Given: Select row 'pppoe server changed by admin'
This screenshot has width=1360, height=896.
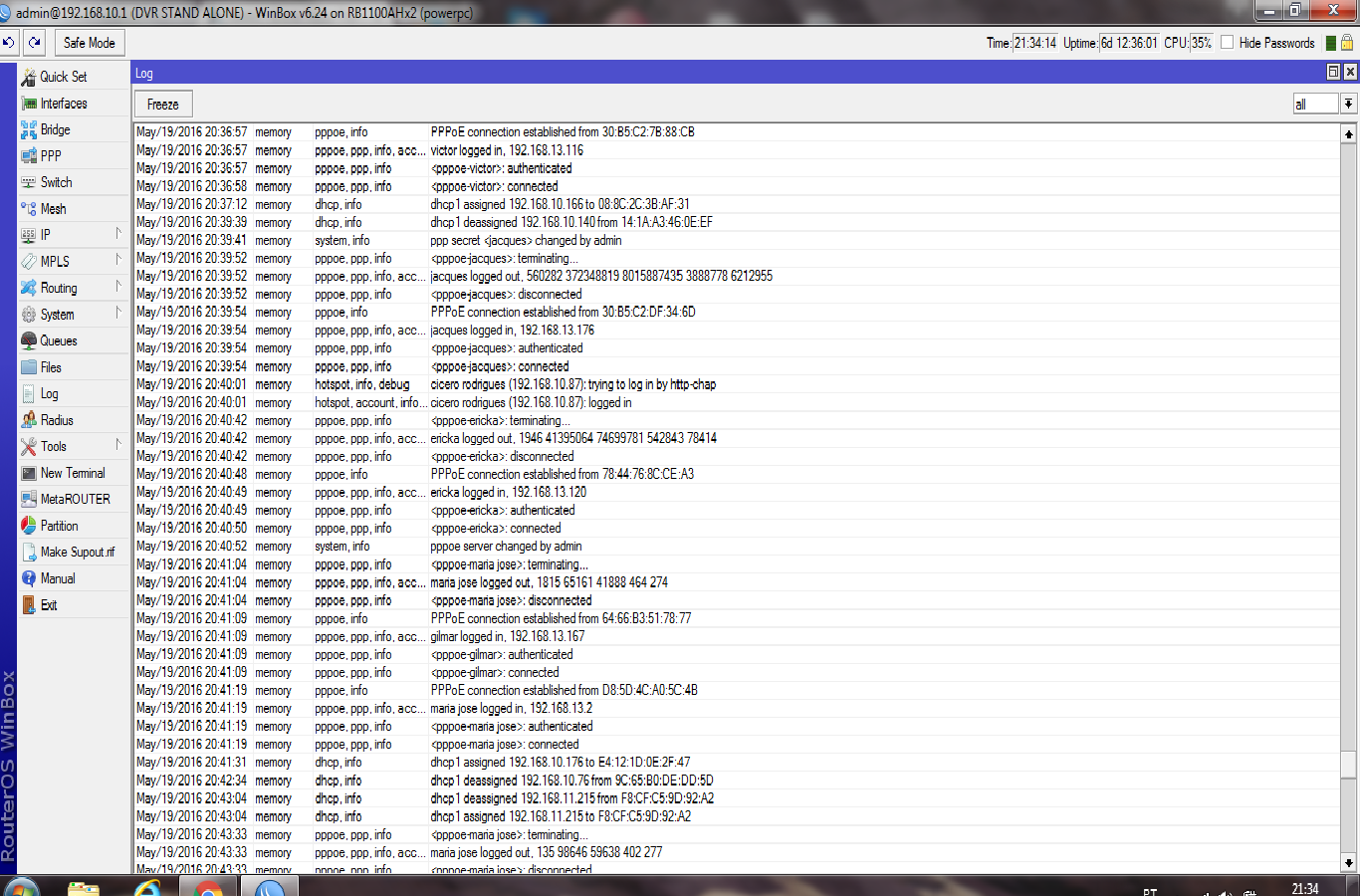Looking at the screenshot, I should click(x=737, y=546).
